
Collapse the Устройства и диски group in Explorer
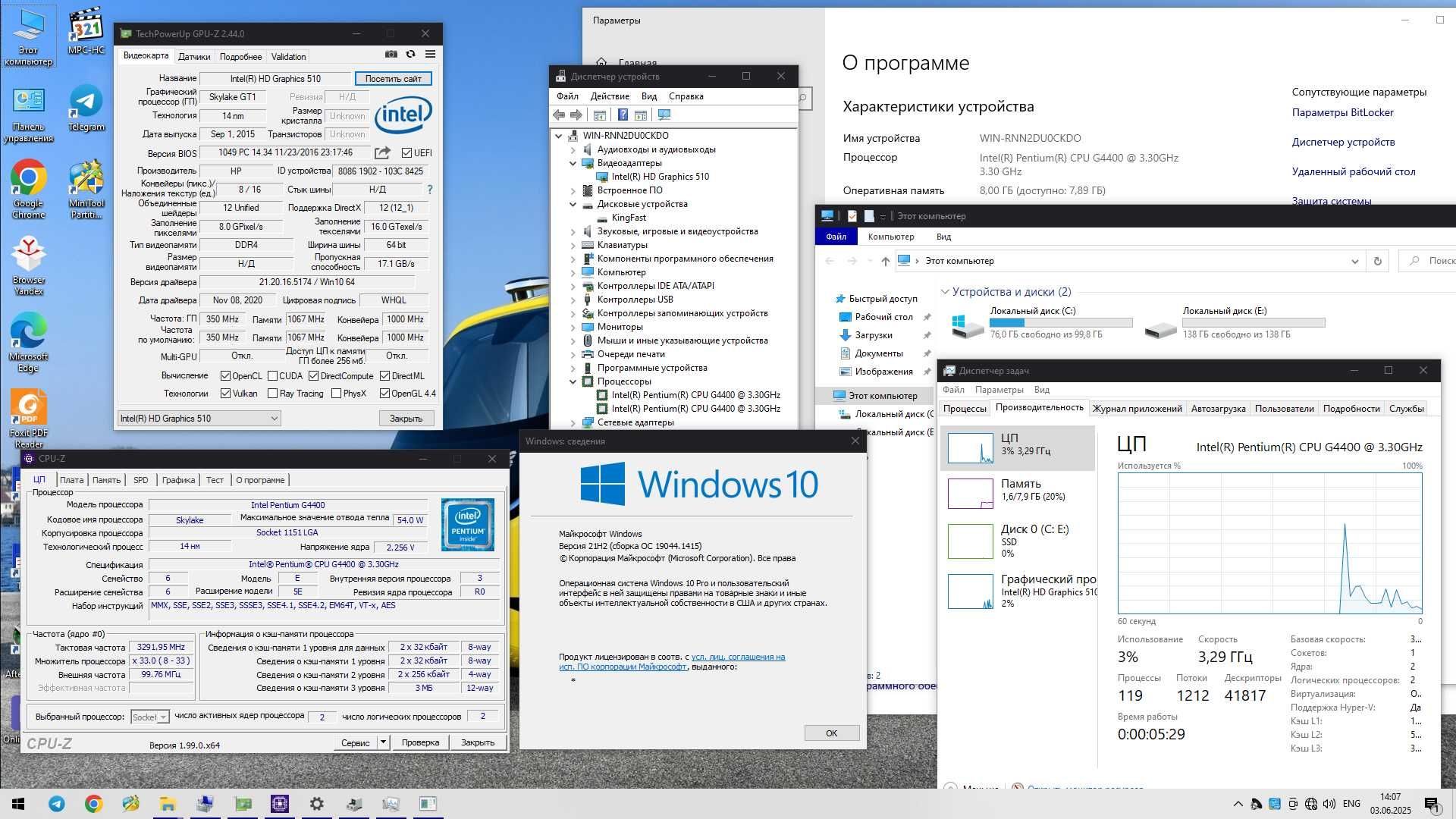(x=945, y=292)
